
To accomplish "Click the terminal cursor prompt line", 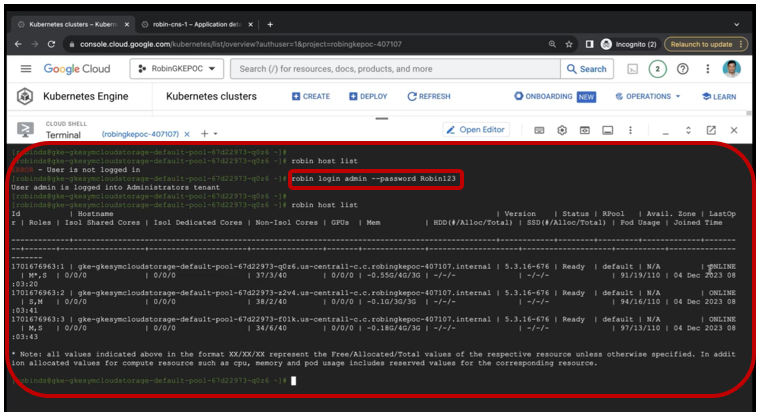I will click(x=153, y=381).
